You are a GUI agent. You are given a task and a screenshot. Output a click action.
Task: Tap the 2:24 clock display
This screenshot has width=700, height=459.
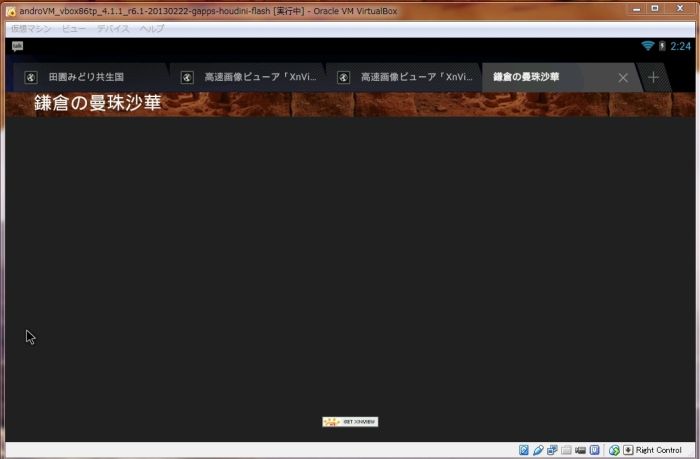(x=680, y=46)
